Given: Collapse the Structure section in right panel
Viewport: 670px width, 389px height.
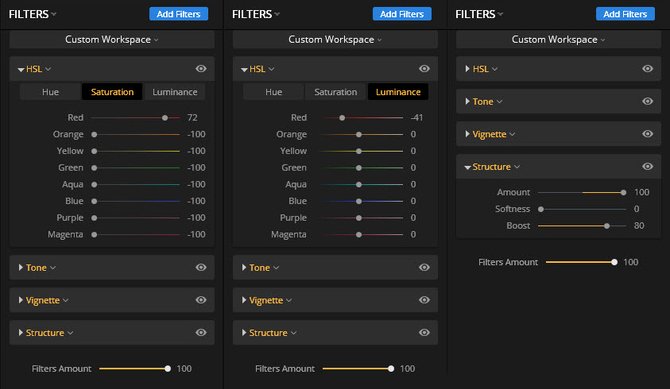Looking at the screenshot, I should point(467,167).
